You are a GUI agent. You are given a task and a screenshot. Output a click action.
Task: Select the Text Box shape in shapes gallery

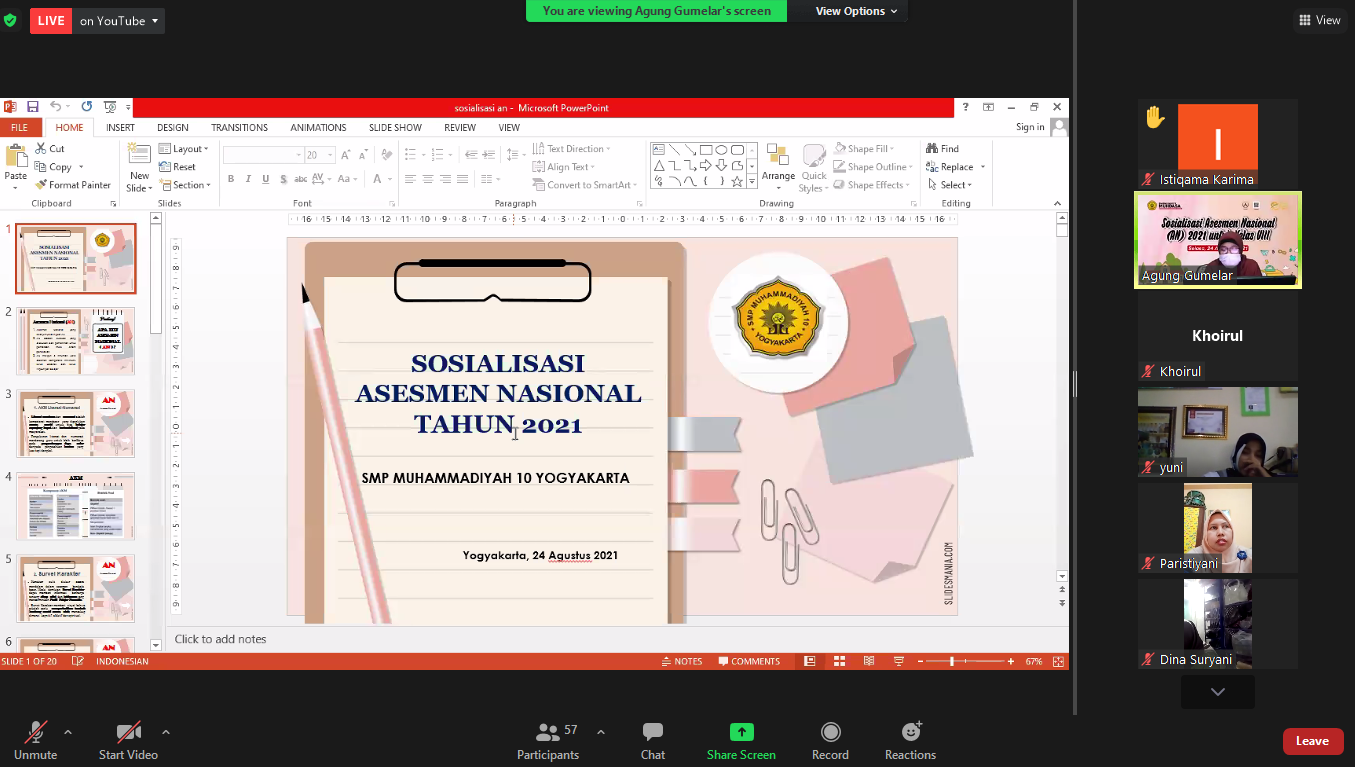(x=659, y=150)
